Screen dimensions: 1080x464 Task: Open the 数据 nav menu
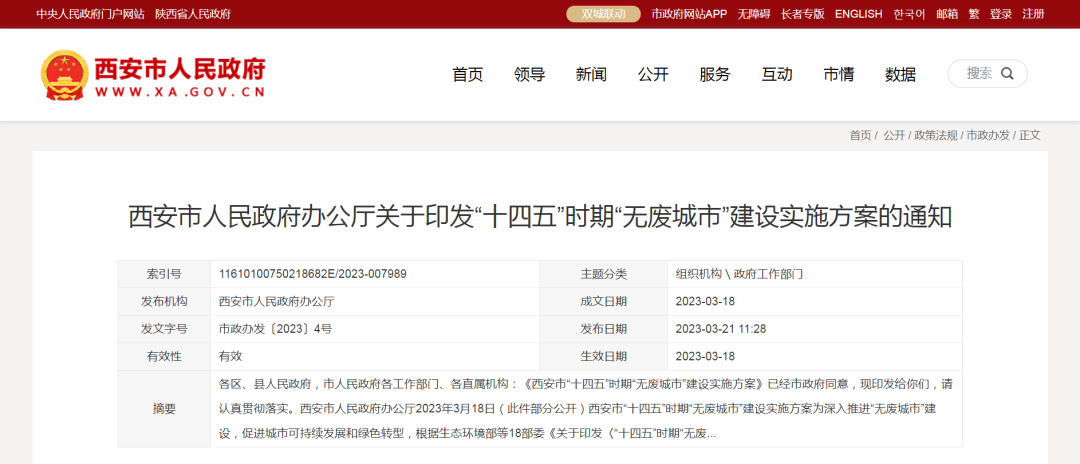pyautogui.click(x=900, y=74)
